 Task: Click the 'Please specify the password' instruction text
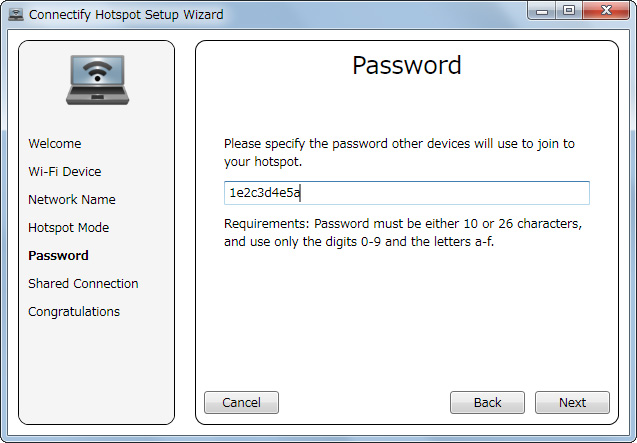point(399,152)
